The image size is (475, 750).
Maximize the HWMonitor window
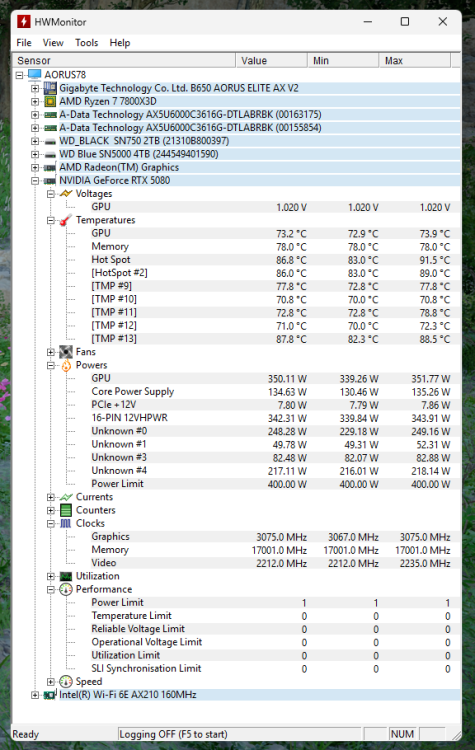tap(405, 22)
